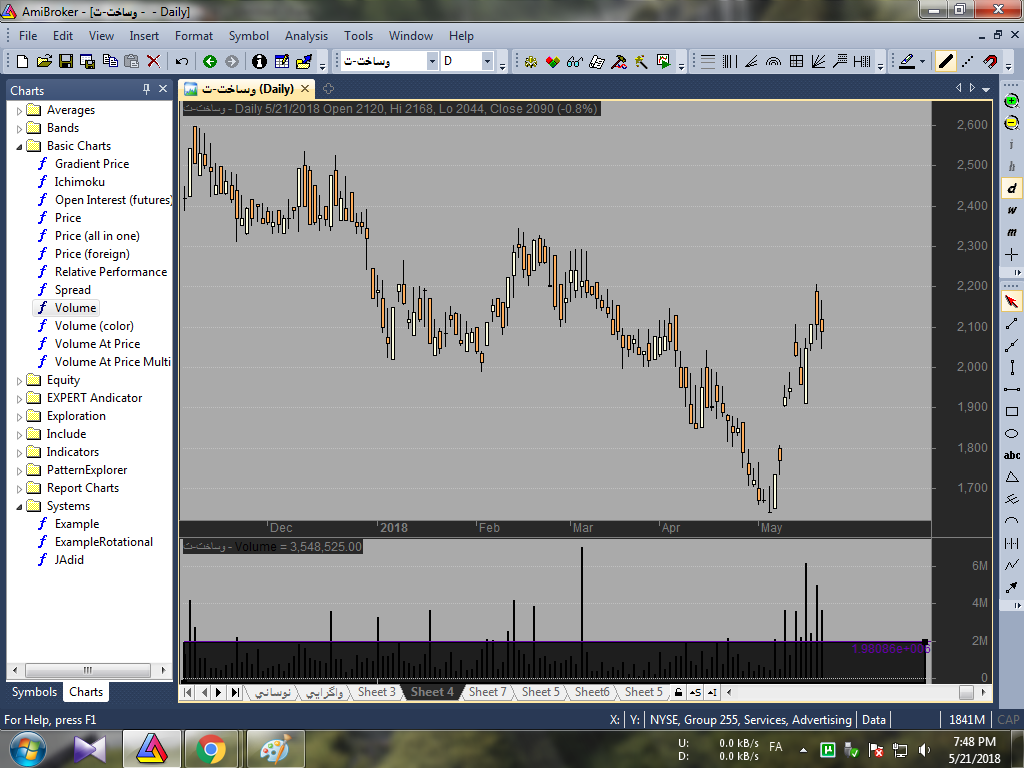Select the horizontal lines study icon
1024x768 pixels.
(708, 61)
